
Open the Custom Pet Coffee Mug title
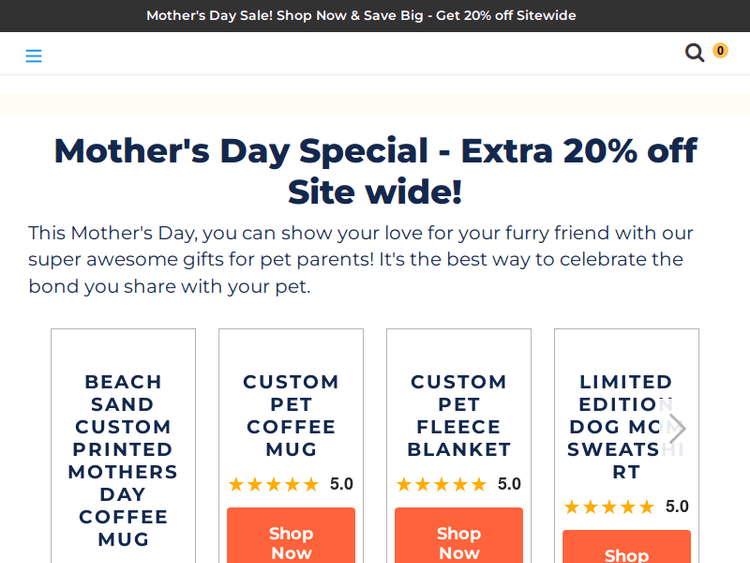[x=291, y=415]
